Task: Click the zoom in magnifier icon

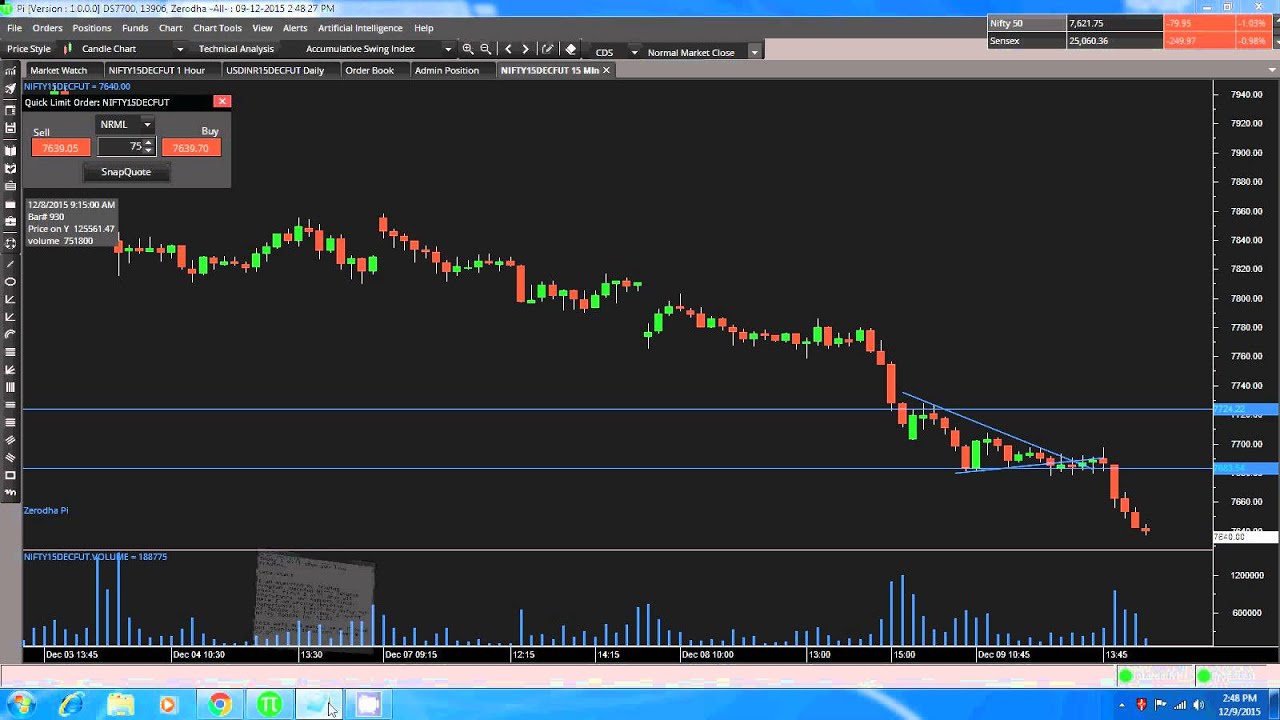Action: click(467, 49)
